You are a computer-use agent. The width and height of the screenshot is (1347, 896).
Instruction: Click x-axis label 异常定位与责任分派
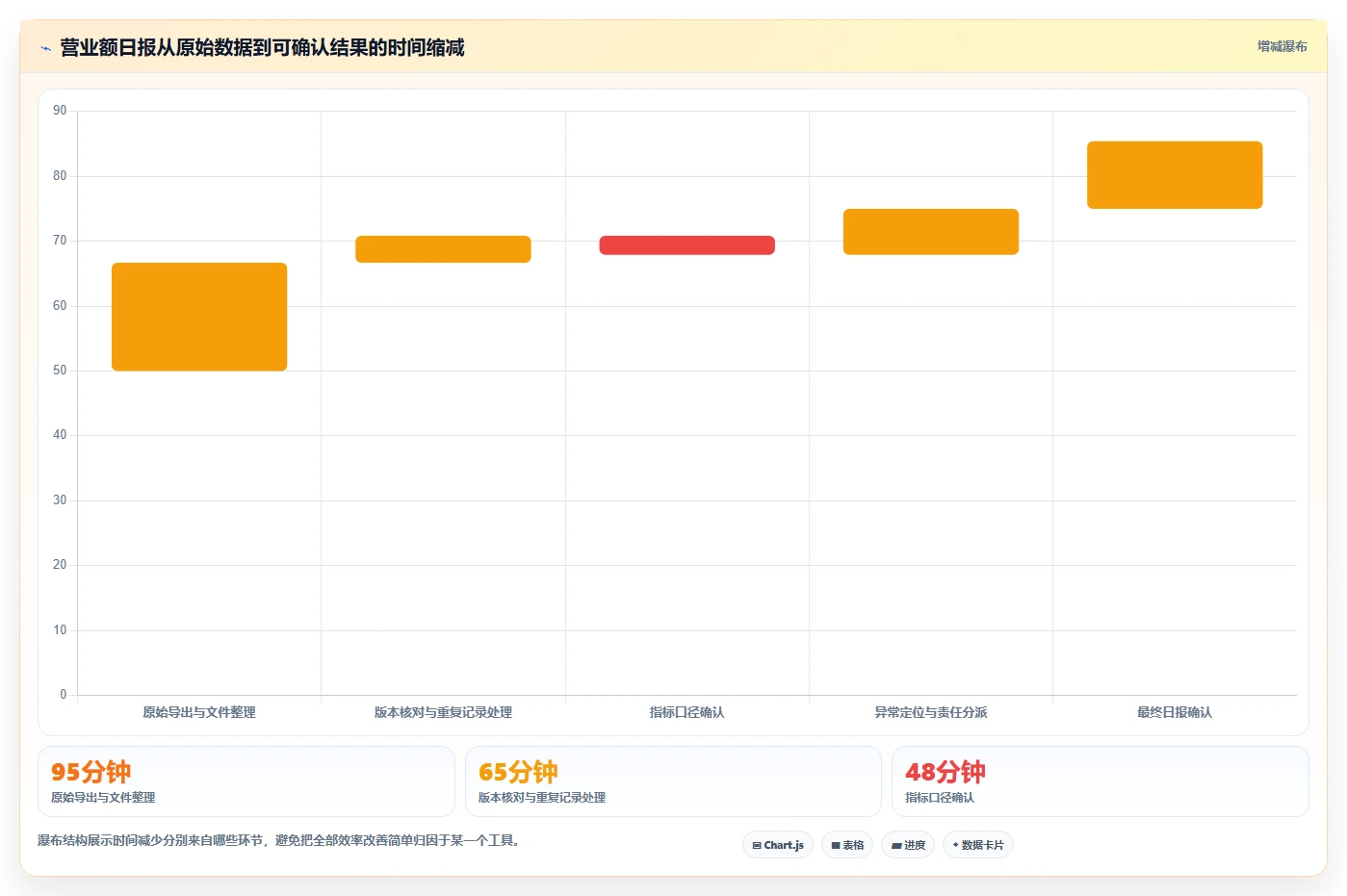point(931,712)
